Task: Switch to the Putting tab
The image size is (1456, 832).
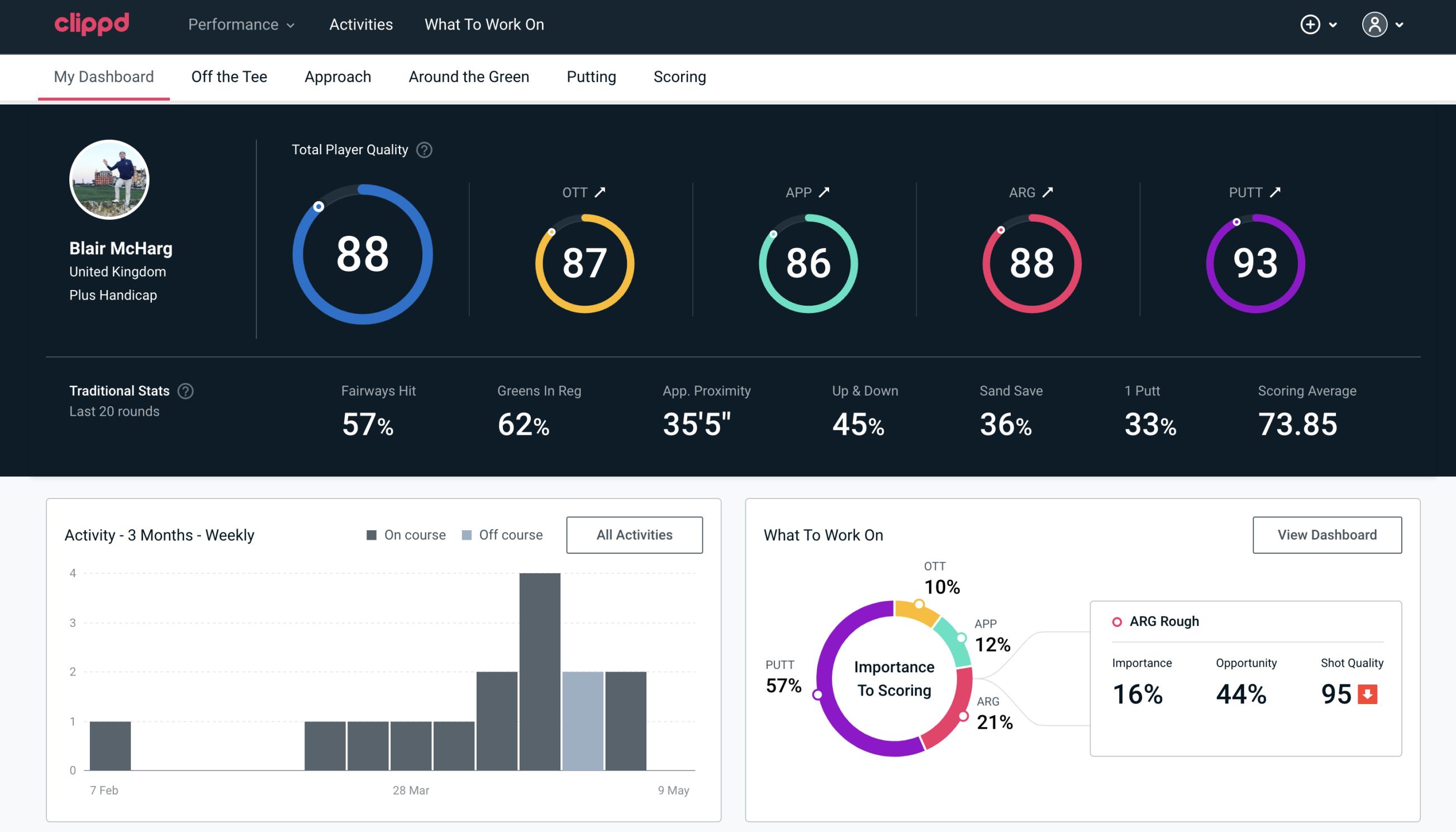Action: tap(590, 75)
